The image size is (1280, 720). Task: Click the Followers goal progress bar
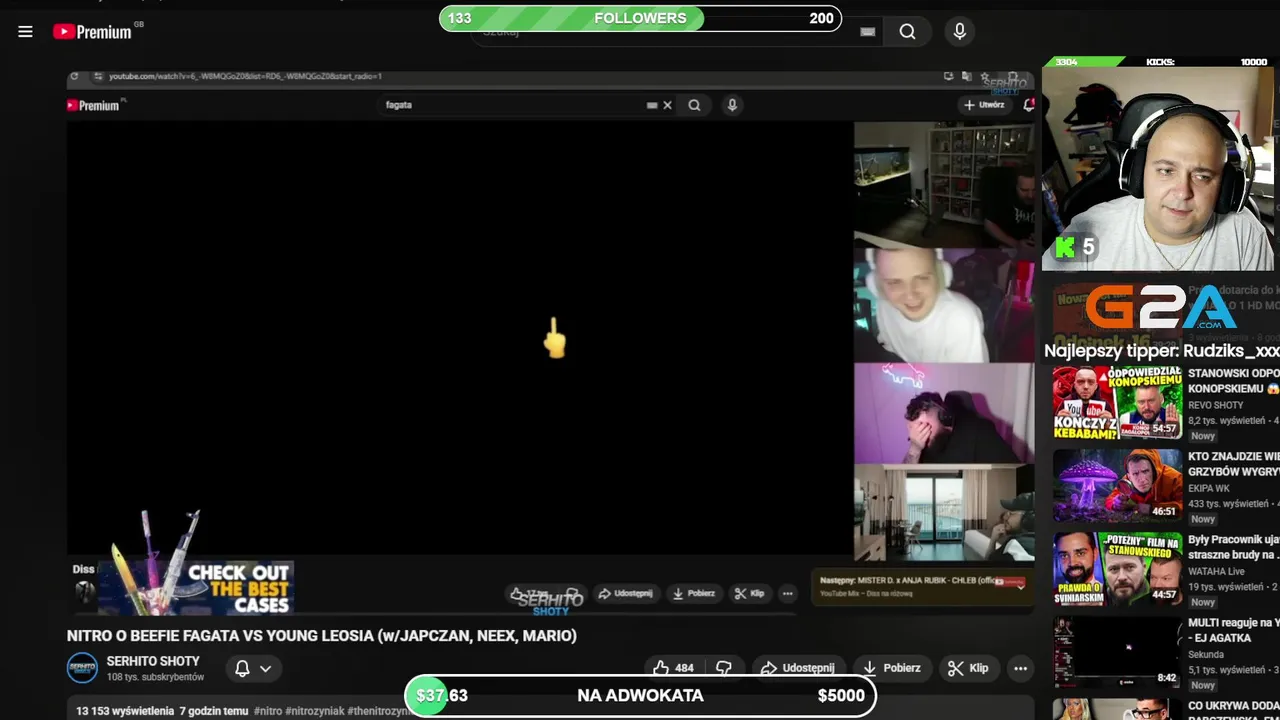pyautogui.click(x=640, y=18)
